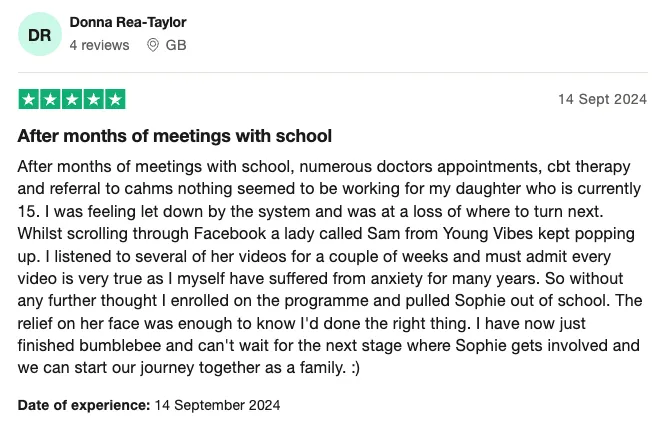Click the GB country label
The height and width of the screenshot is (427, 662).
(176, 45)
